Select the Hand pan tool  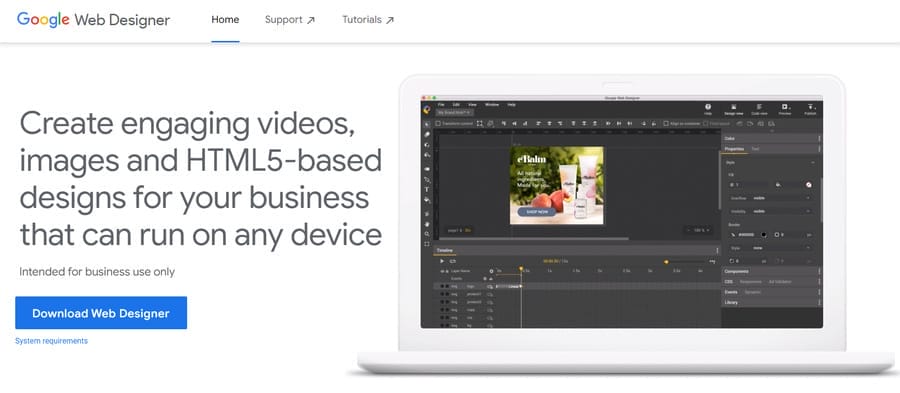pyautogui.click(x=426, y=224)
